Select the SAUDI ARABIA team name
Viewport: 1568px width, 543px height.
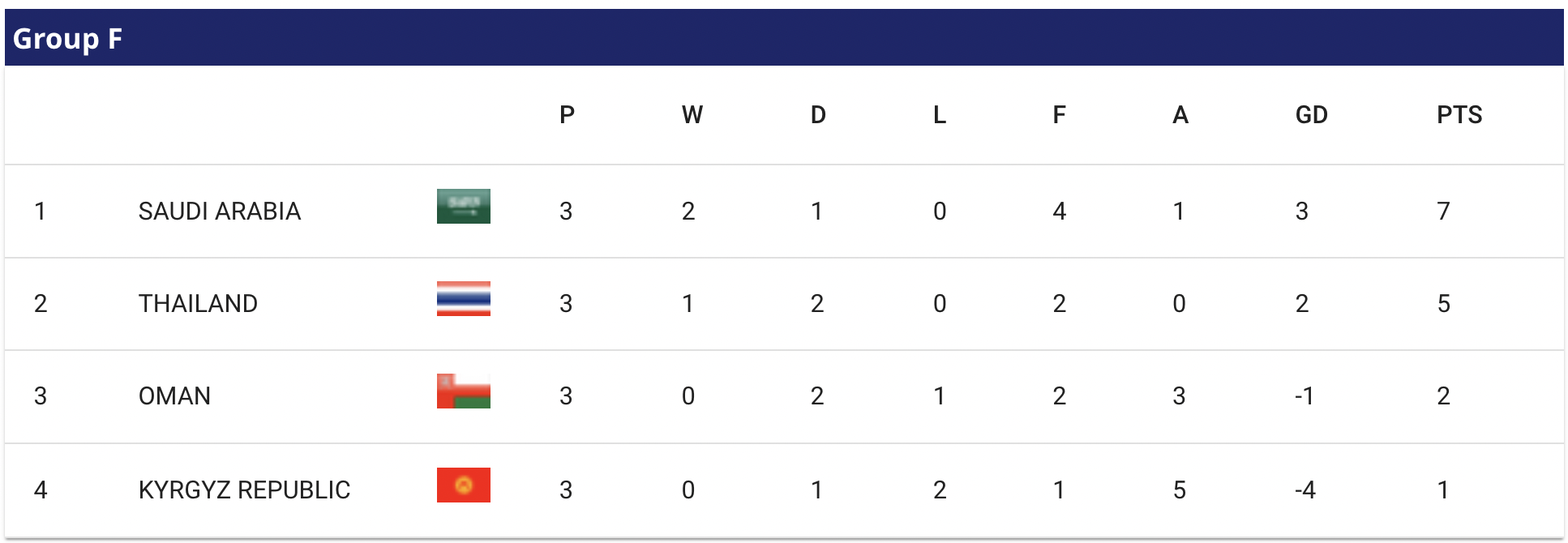pyautogui.click(x=220, y=212)
